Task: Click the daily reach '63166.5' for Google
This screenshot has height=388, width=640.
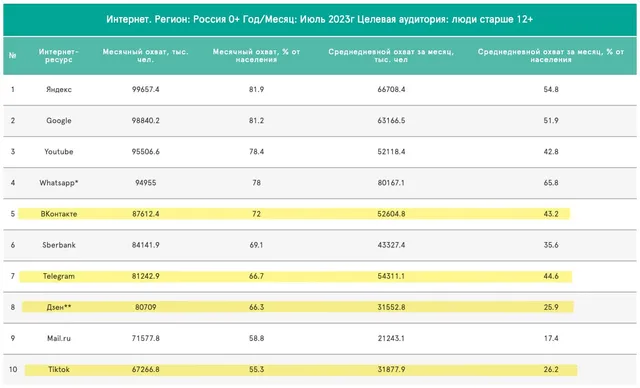Action: point(391,120)
